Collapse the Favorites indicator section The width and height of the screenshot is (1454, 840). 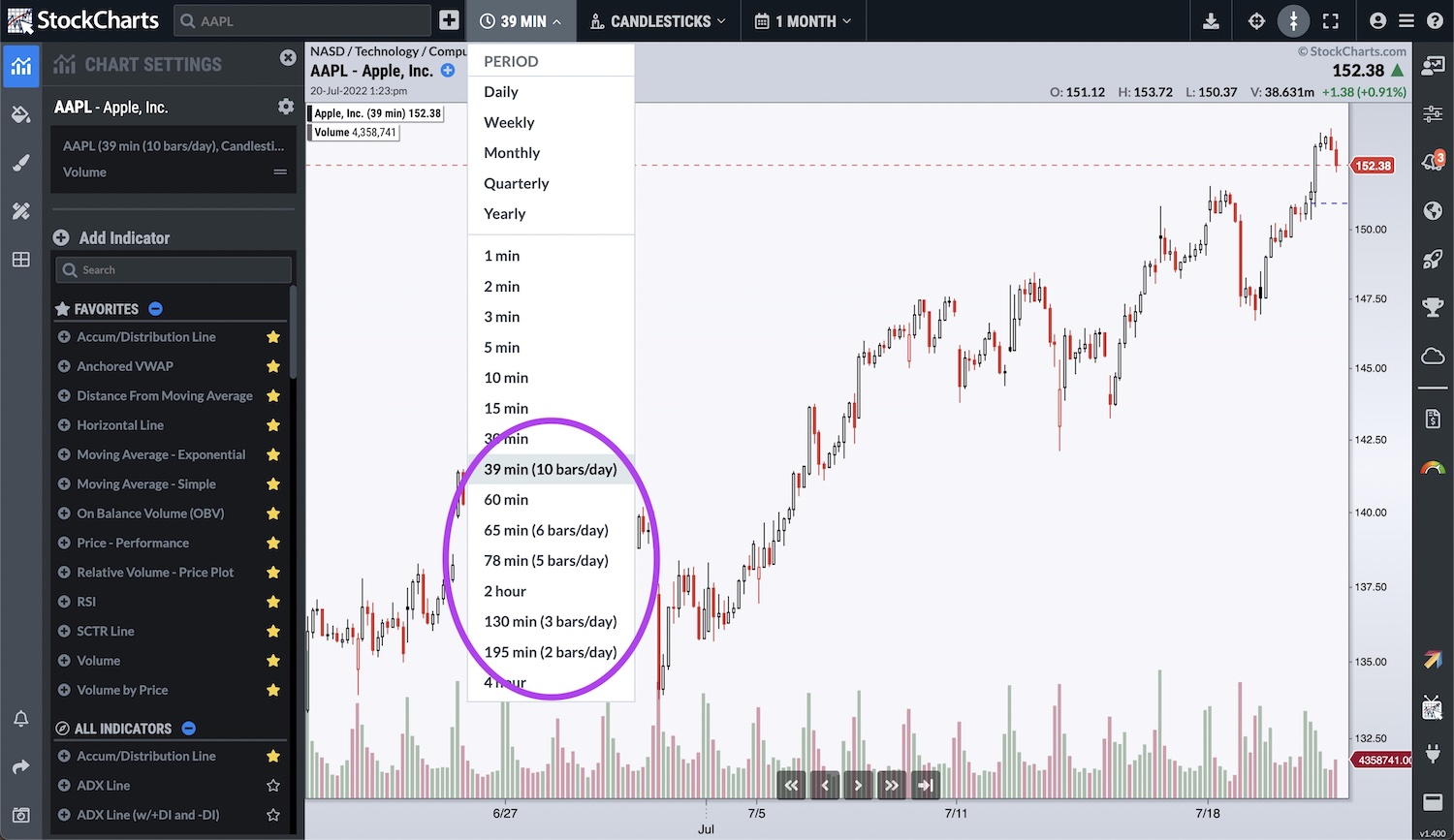155,309
